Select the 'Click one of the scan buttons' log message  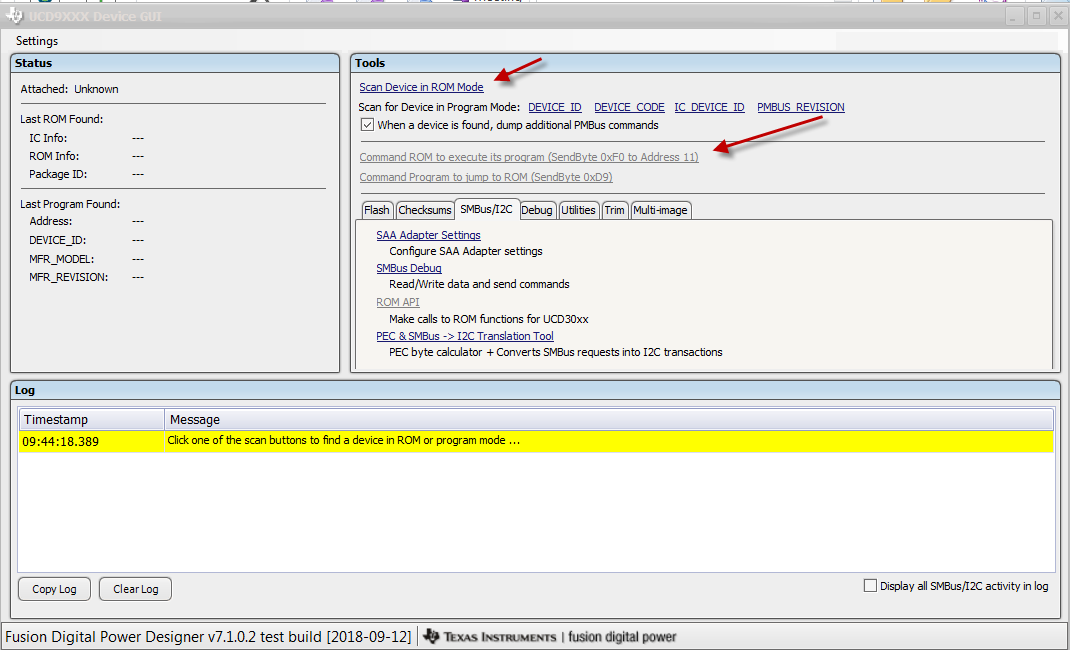(x=609, y=441)
